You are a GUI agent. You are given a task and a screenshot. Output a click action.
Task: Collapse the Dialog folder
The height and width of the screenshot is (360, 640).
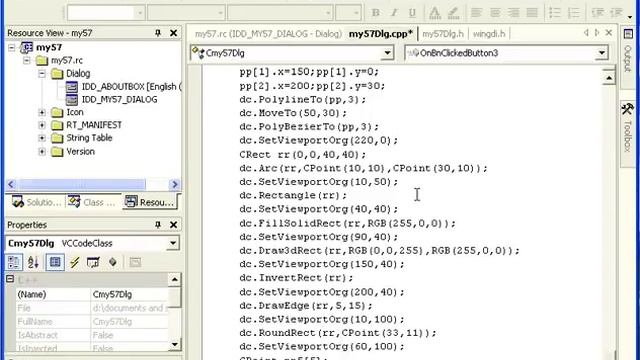(42, 74)
